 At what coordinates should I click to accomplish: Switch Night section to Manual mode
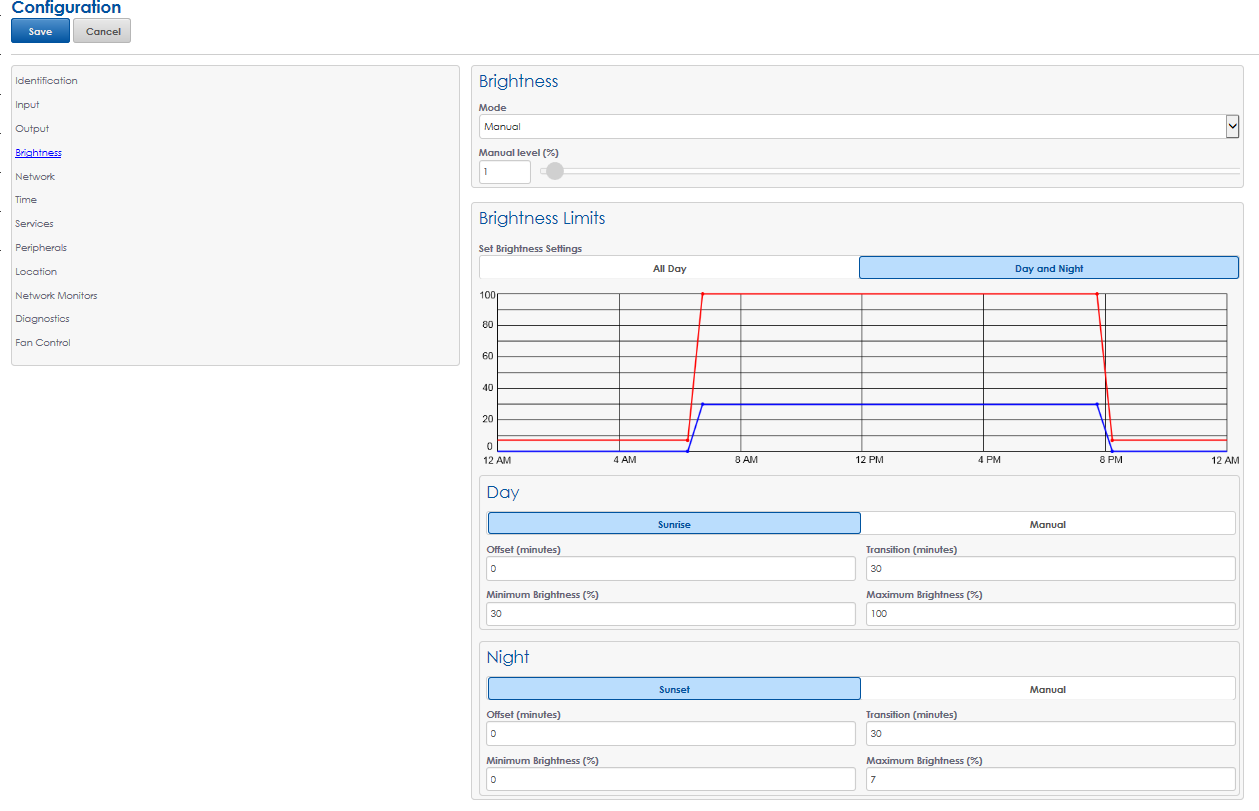coord(1047,689)
